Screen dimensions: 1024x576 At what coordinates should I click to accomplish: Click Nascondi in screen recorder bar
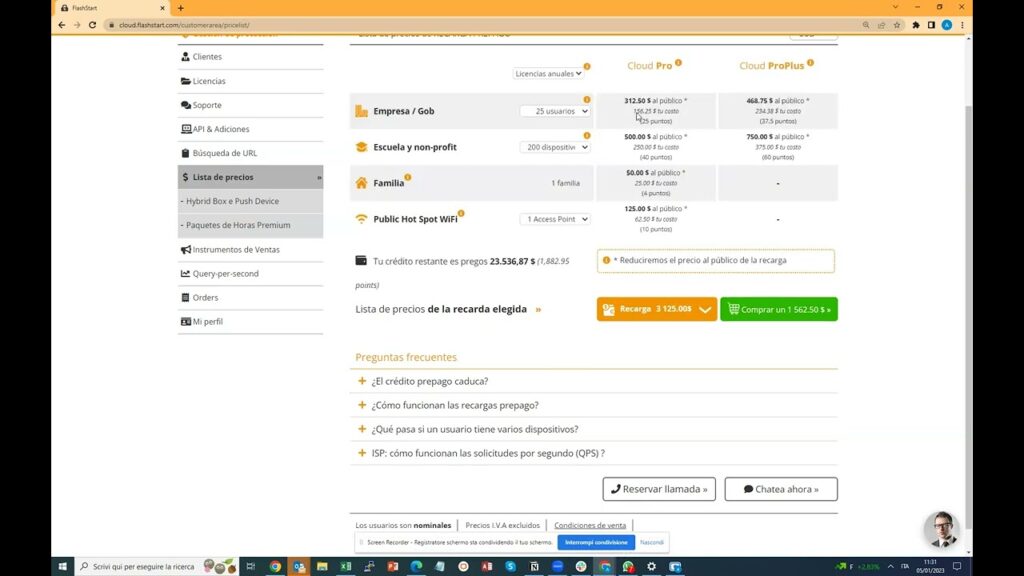[652, 542]
